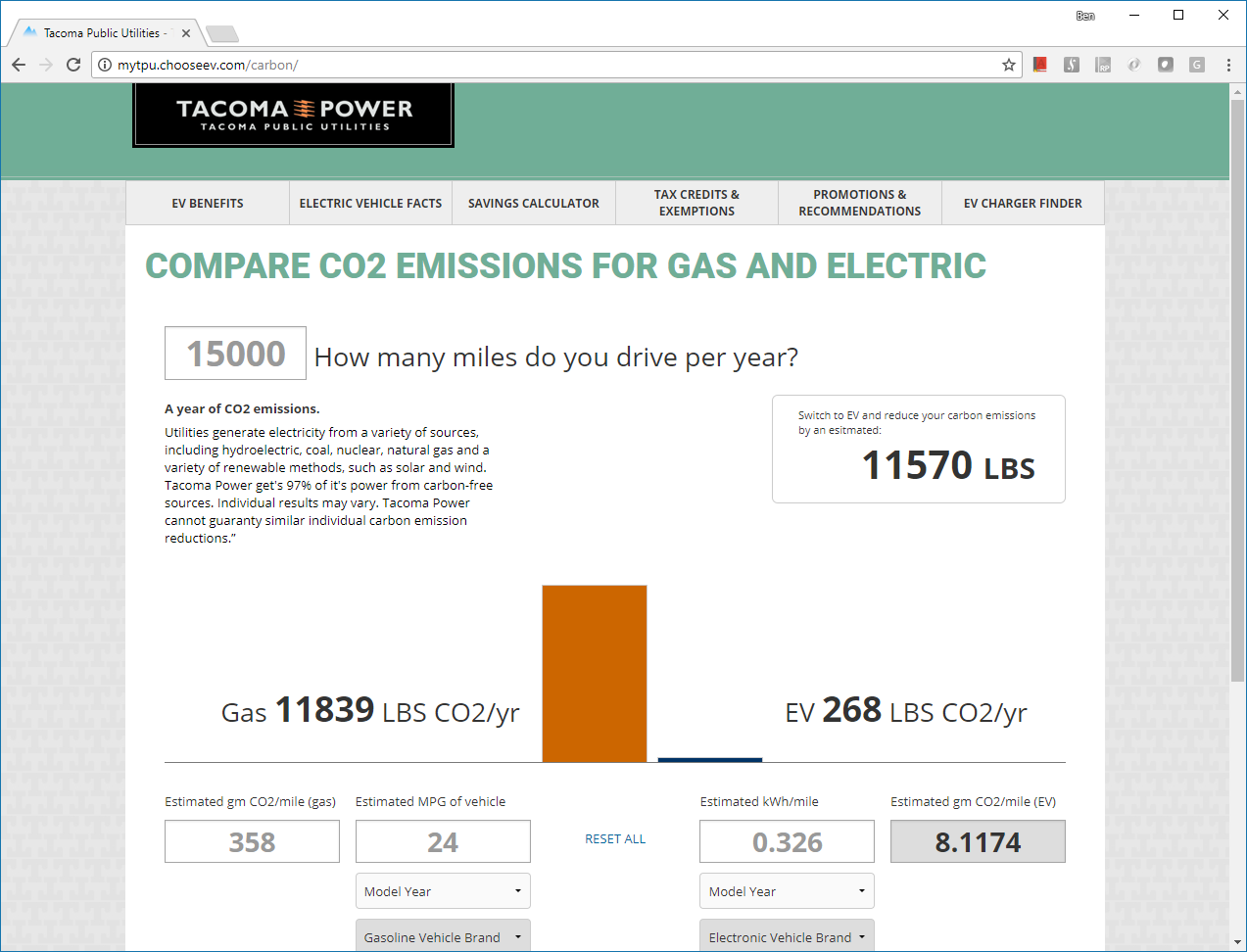
Task: Reload the page with the refresh icon
Action: point(73,65)
